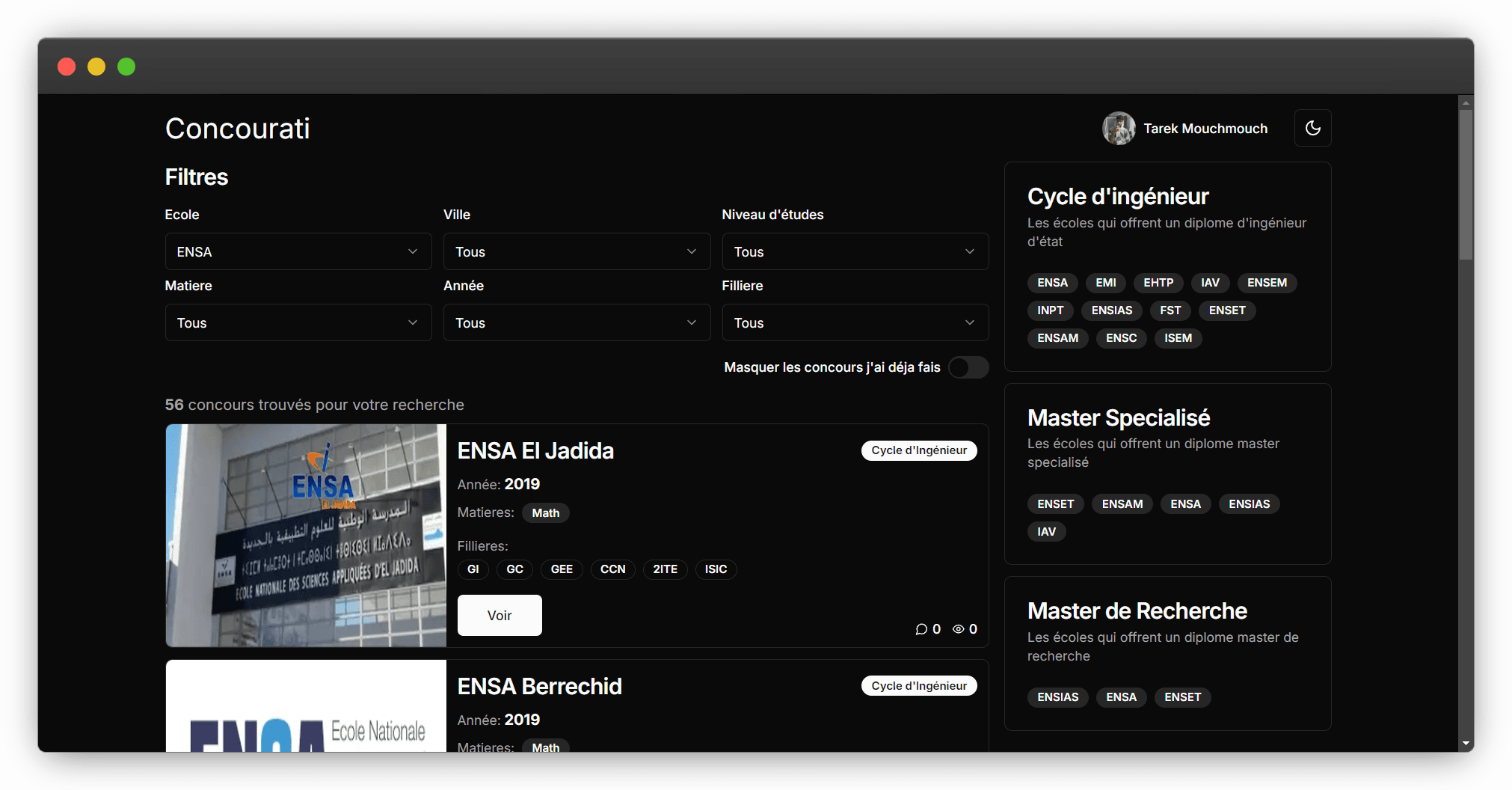Open the Filliere filter dropdown
The height and width of the screenshot is (790, 1512).
point(855,322)
